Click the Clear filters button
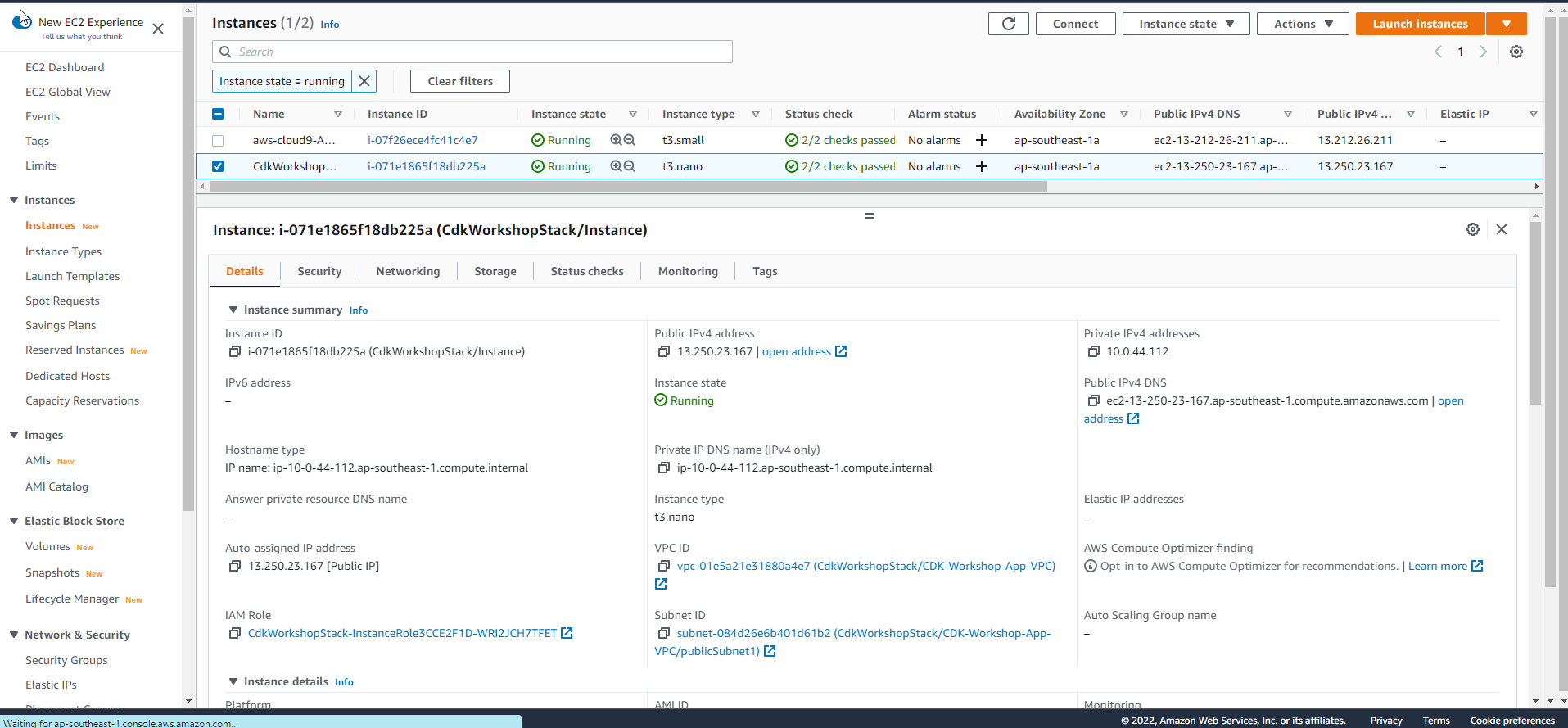 click(x=460, y=81)
